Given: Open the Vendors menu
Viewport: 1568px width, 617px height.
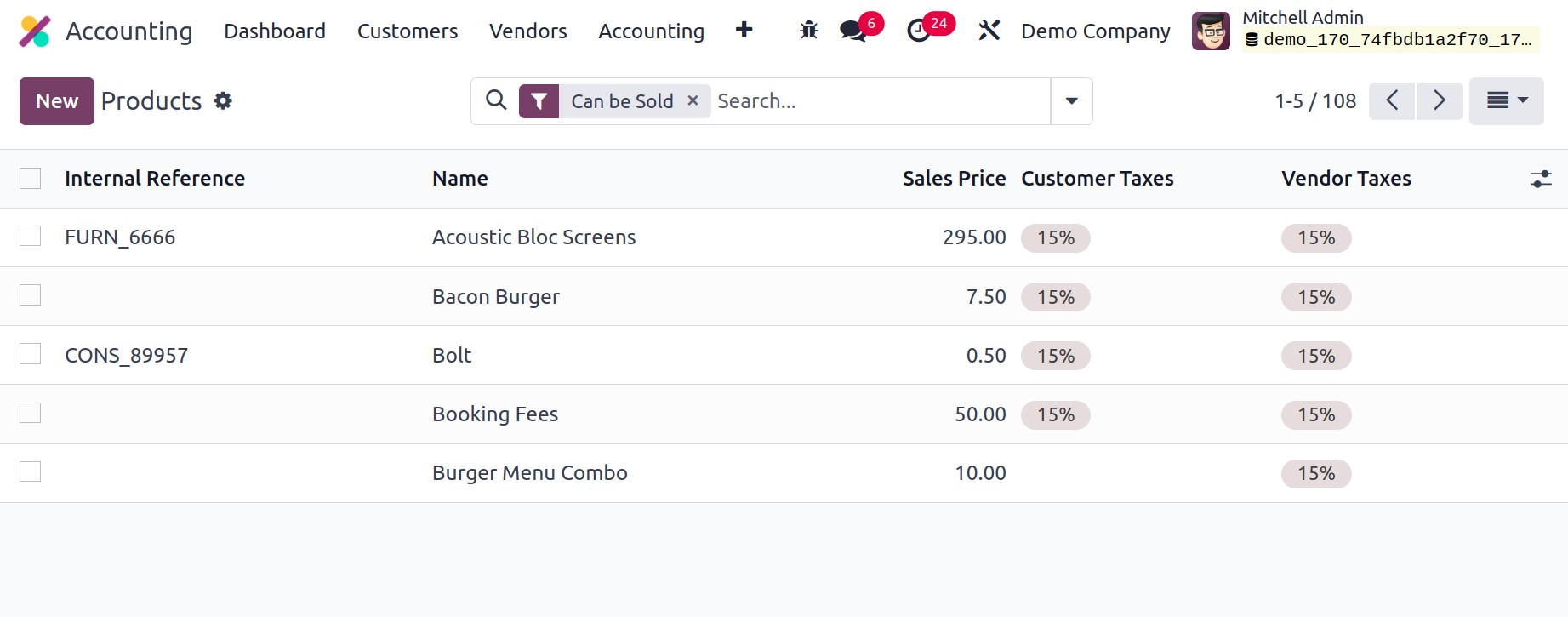Looking at the screenshot, I should 527,31.
